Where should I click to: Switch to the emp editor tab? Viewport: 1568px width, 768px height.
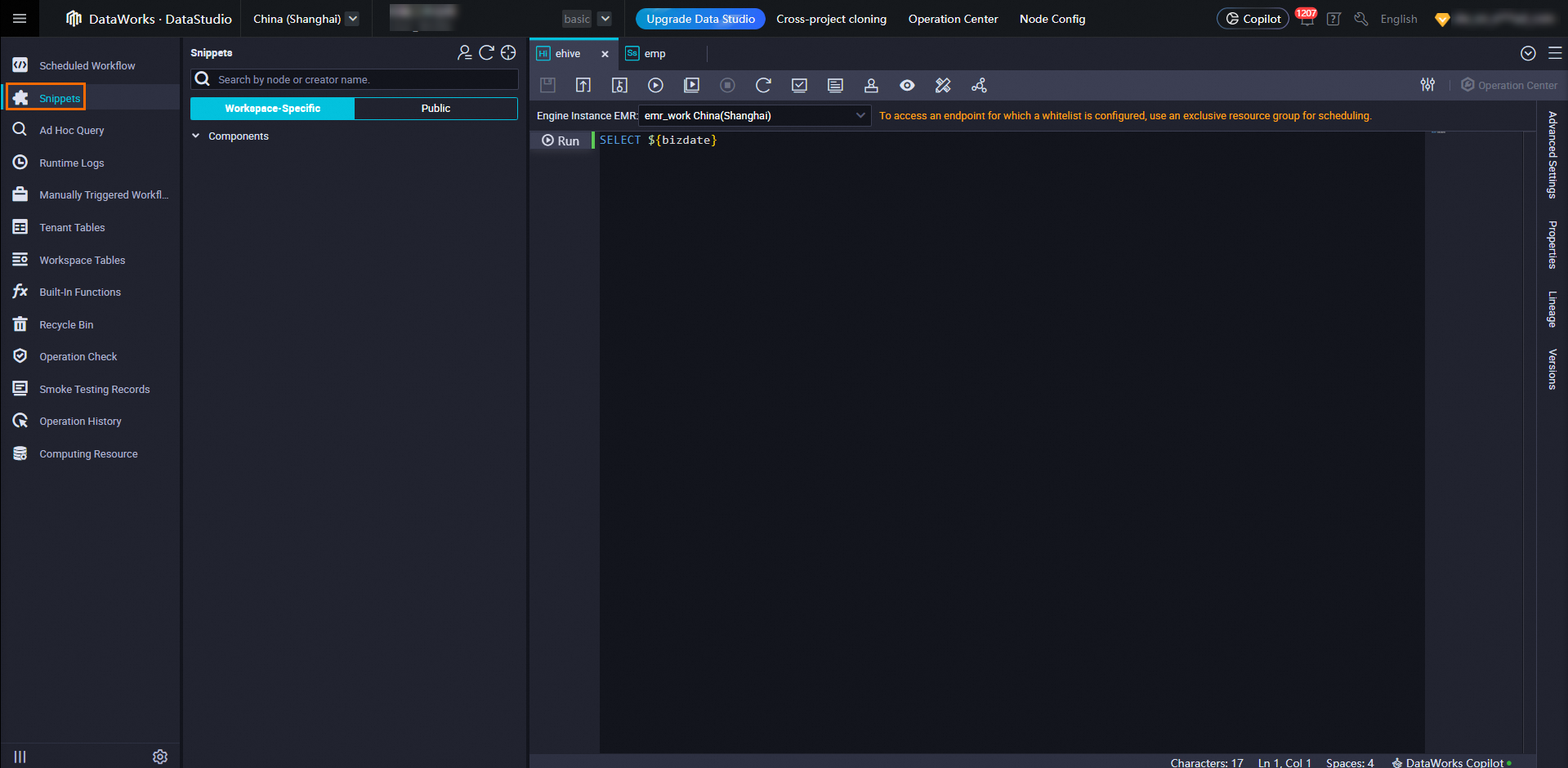point(654,54)
